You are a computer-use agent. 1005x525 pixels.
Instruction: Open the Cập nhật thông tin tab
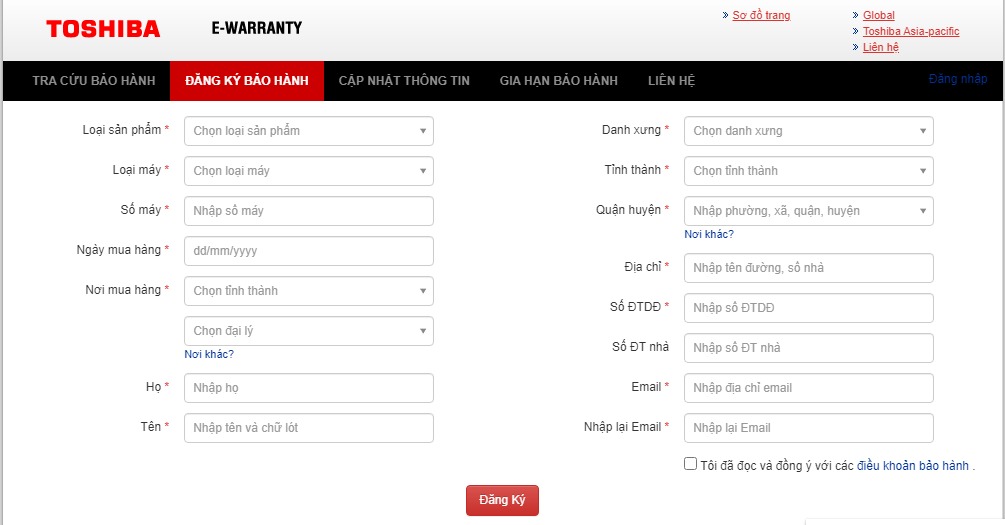(404, 81)
